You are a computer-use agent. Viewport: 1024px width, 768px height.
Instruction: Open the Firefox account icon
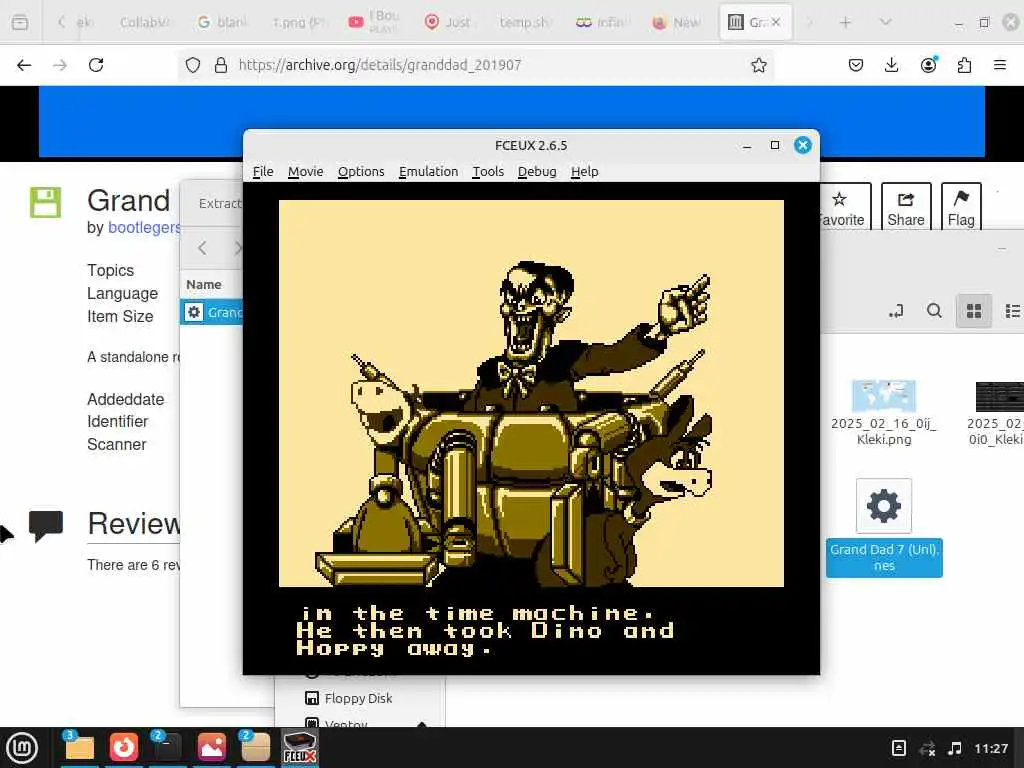pyautogui.click(x=928, y=65)
